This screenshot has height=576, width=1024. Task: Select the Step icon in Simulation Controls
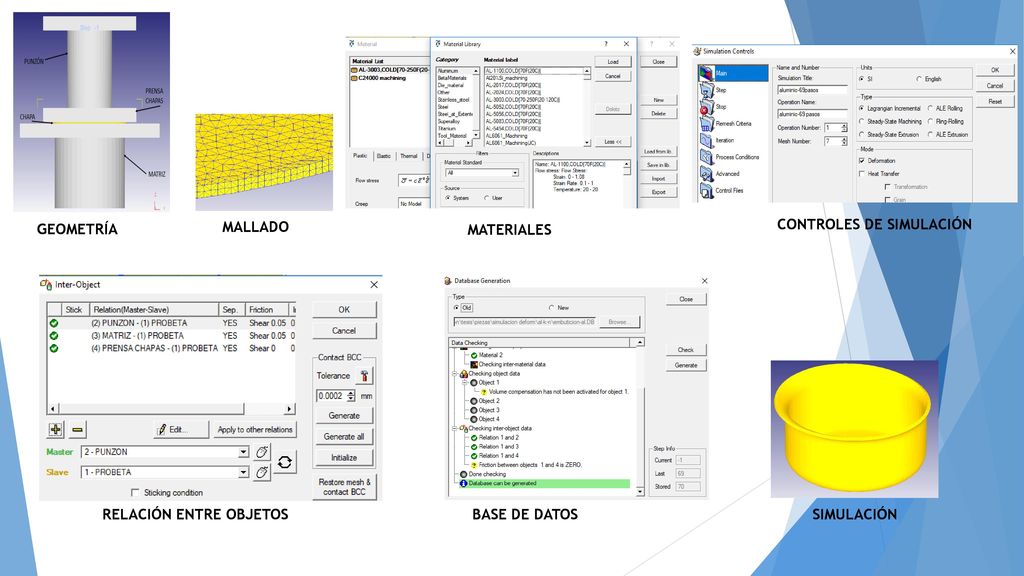point(706,90)
